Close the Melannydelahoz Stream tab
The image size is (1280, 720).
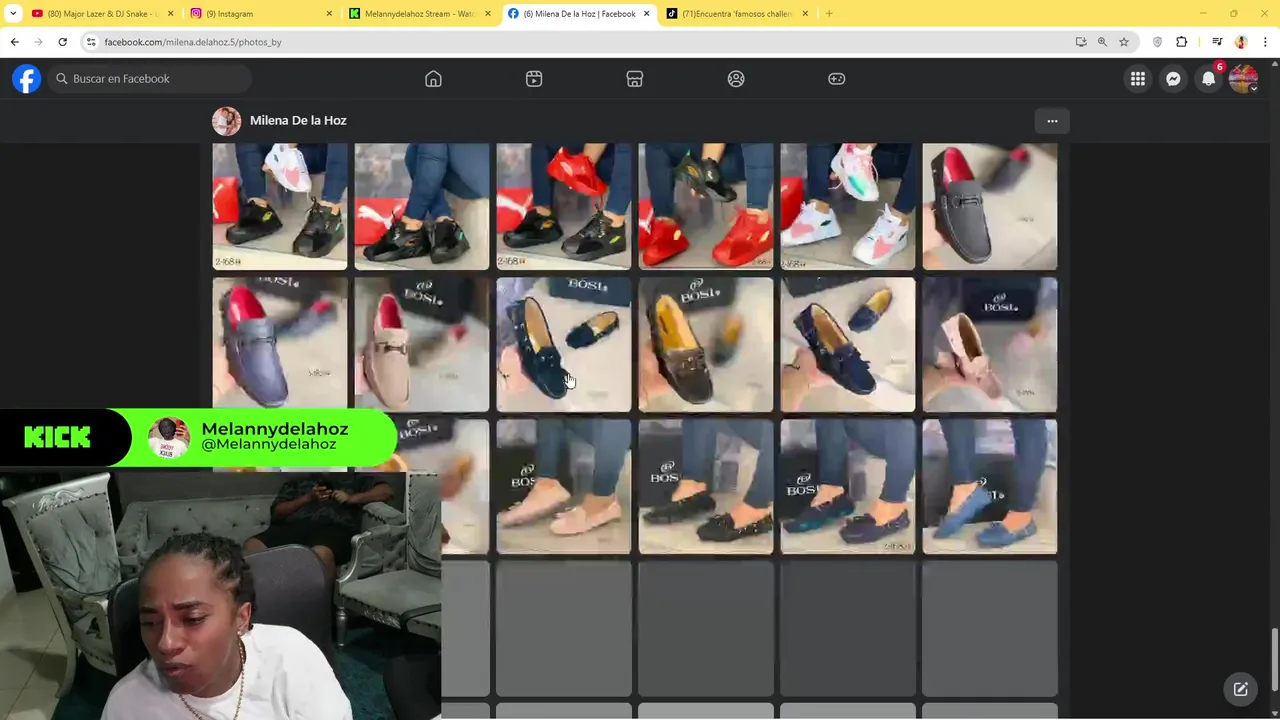click(x=487, y=14)
